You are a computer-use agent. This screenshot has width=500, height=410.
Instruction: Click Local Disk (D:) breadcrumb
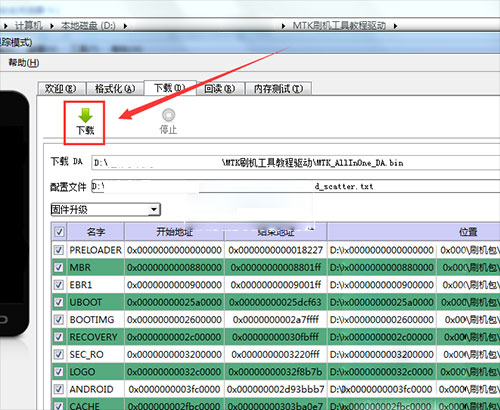(x=88, y=26)
